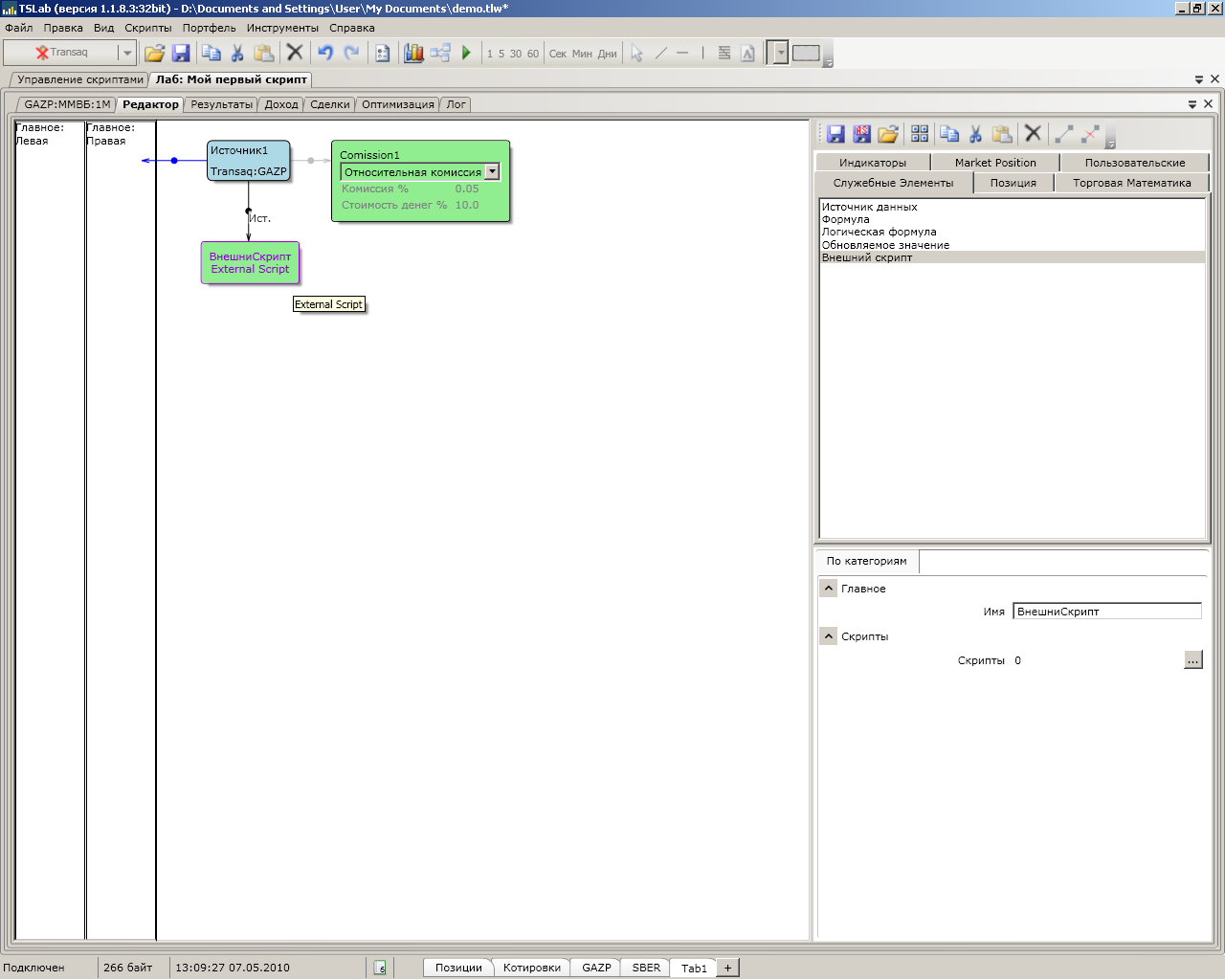Click the four-squares grid icon in editor toolbar
This screenshot has width=1225, height=980.
pos(920,134)
